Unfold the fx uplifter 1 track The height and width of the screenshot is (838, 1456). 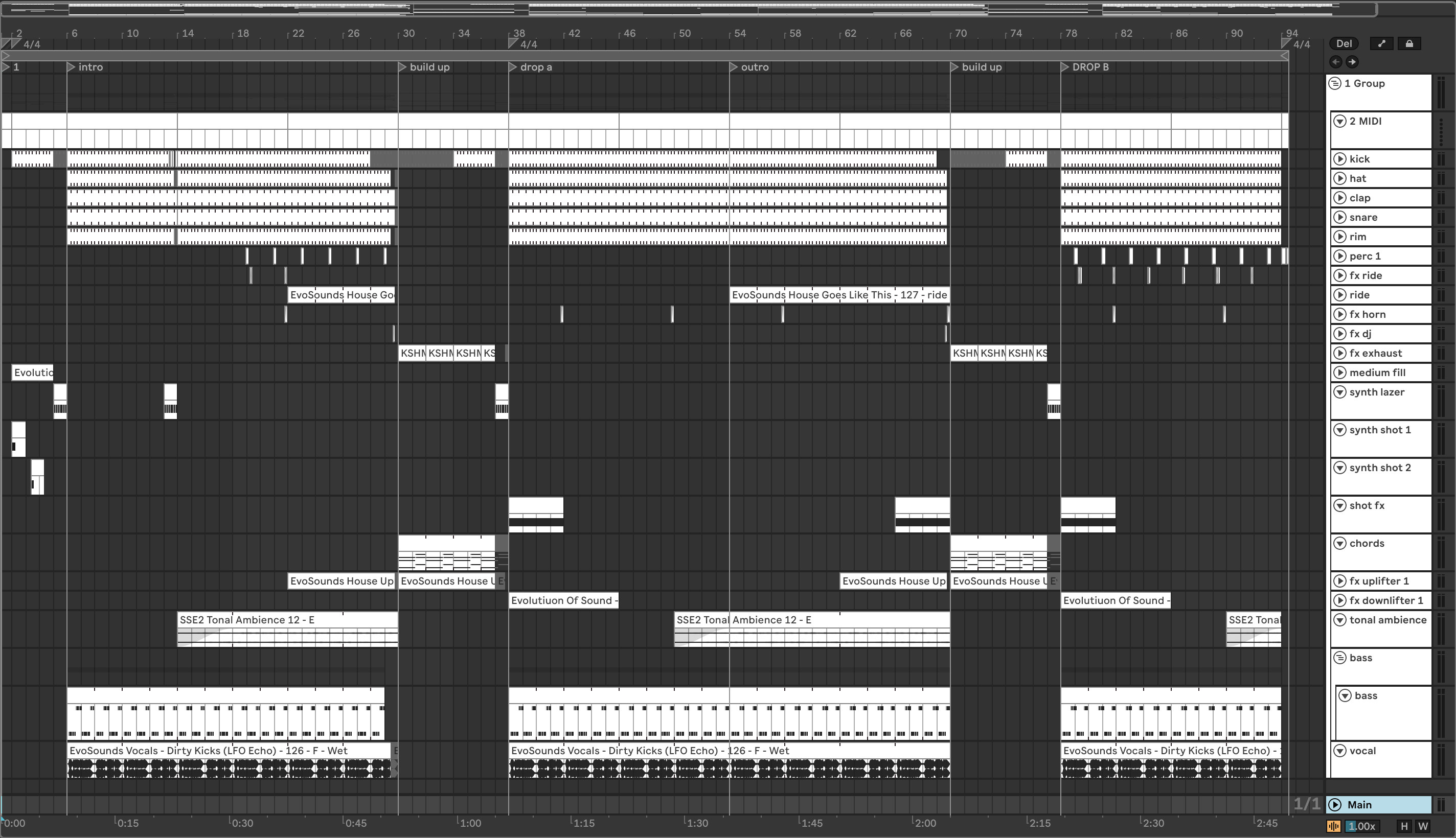click(1340, 581)
